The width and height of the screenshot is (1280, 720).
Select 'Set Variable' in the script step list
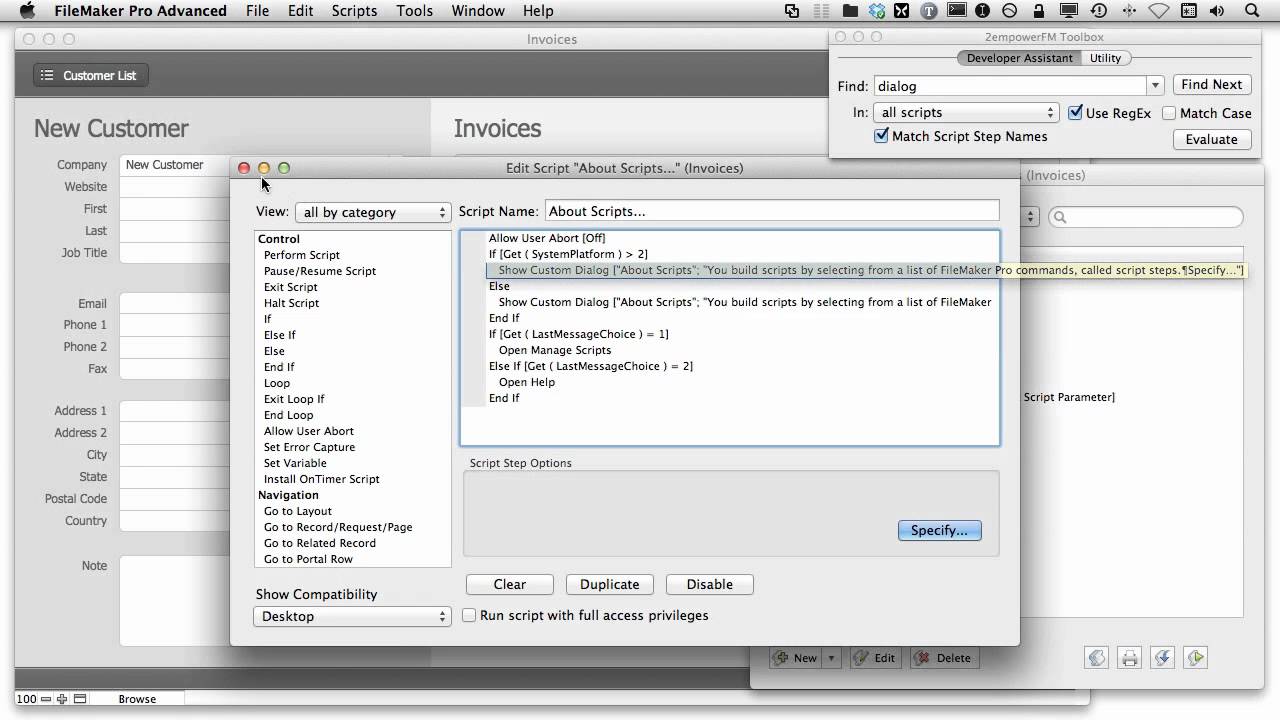(x=295, y=463)
